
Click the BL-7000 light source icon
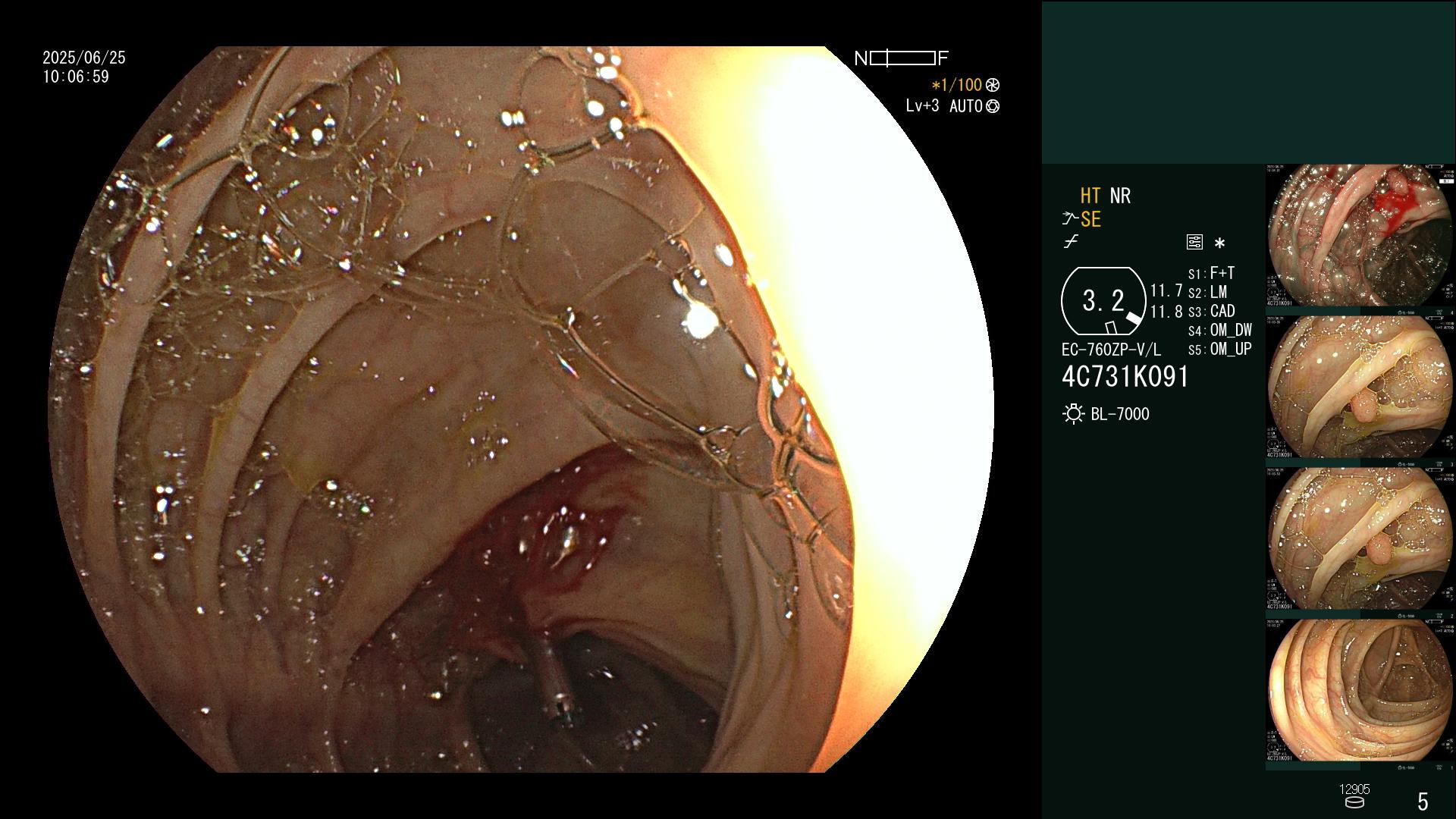coord(1073,414)
